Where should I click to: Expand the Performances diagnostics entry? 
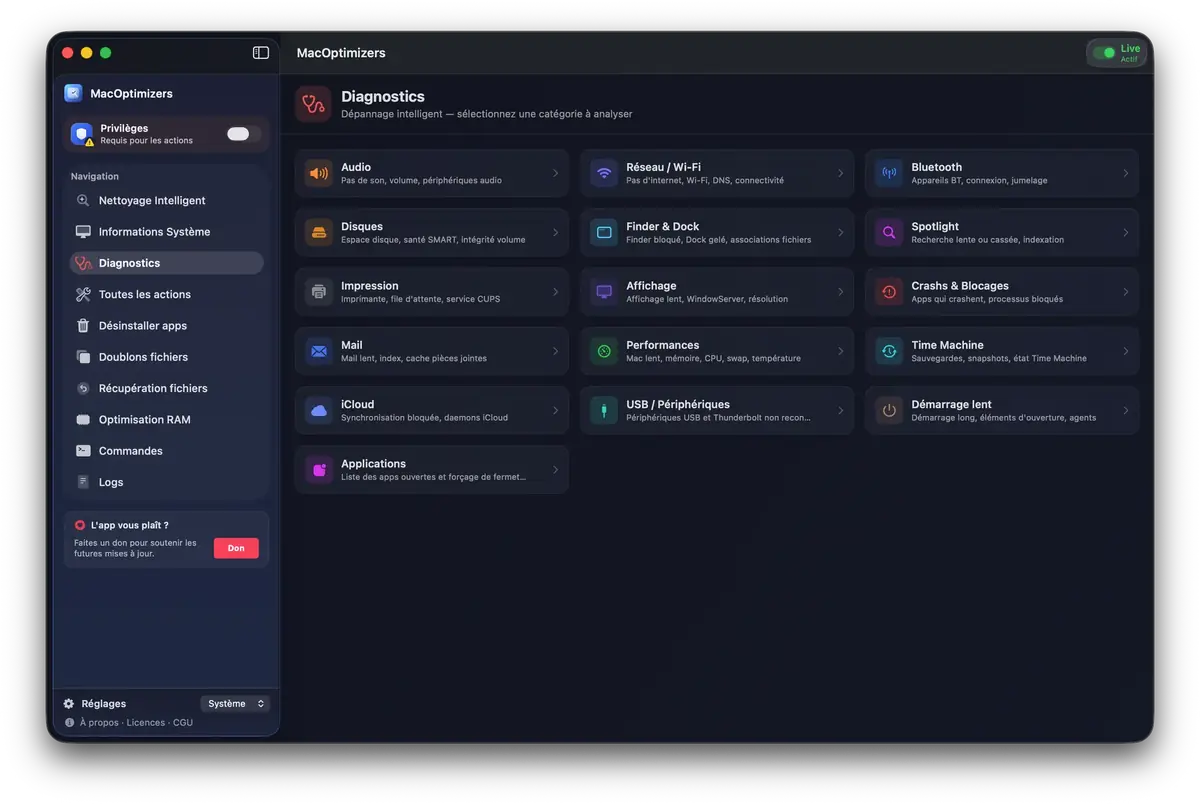point(716,351)
